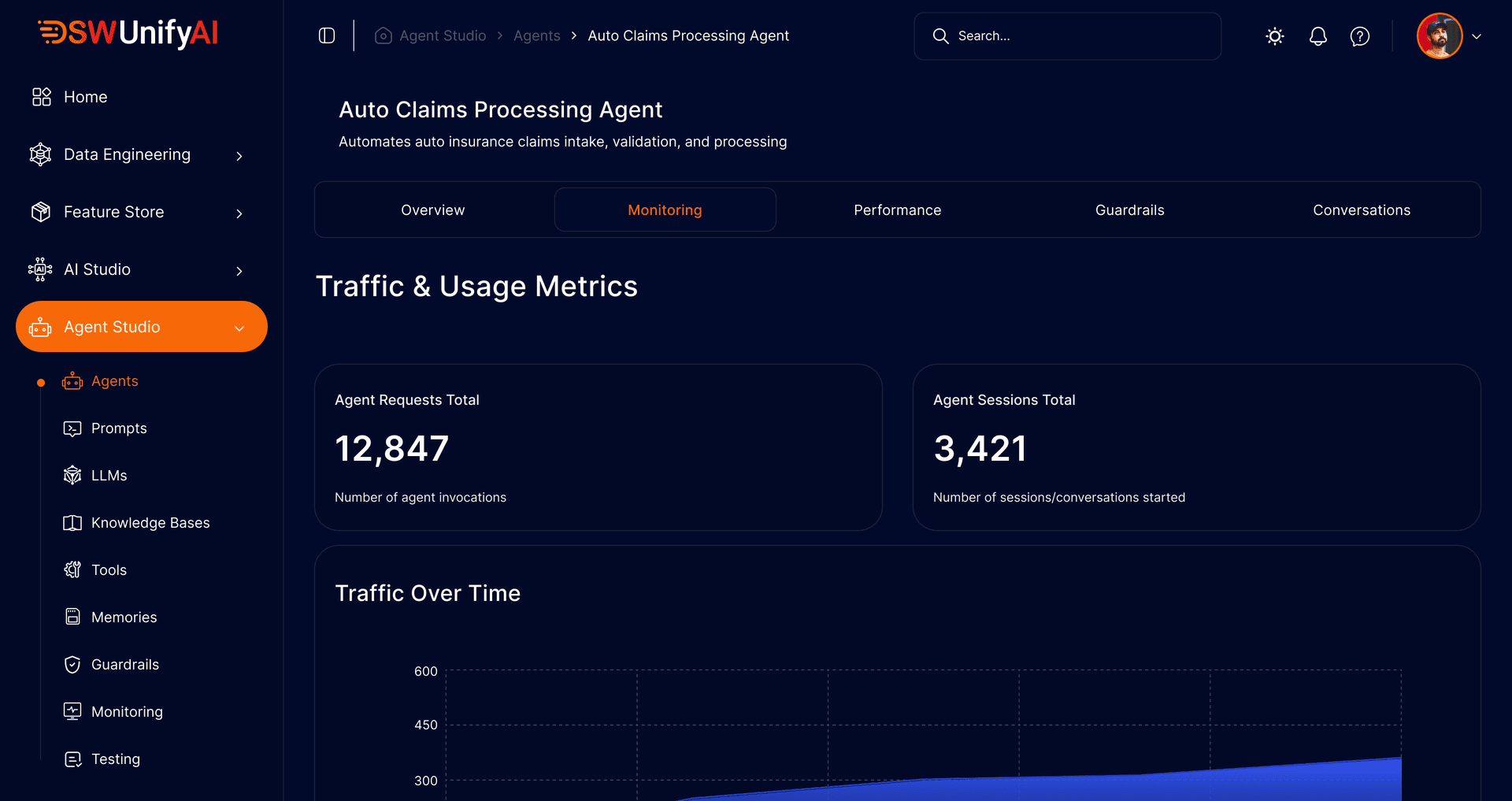Open Knowledge Bases book icon
This screenshot has width=1512, height=801.
click(x=72, y=523)
